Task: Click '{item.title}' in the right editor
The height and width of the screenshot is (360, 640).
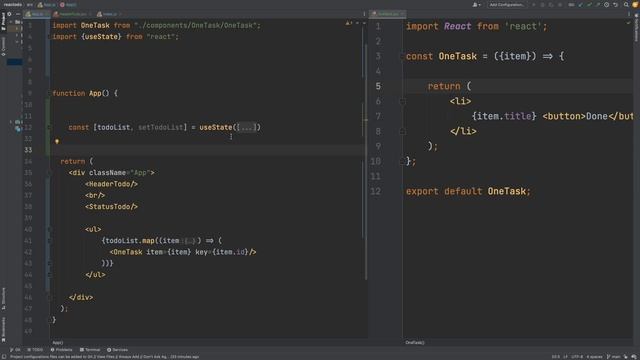Action: click(x=504, y=116)
